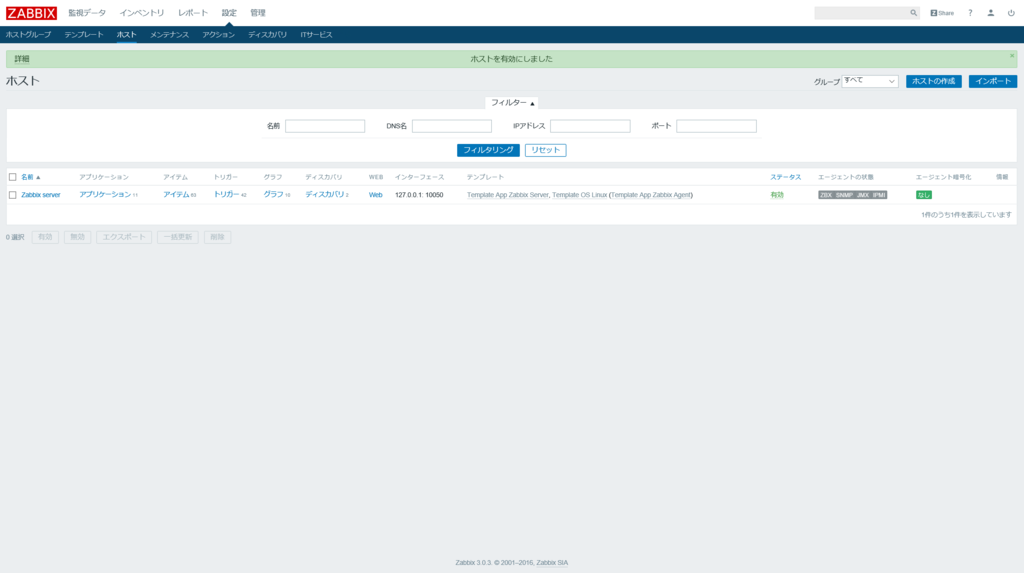
Task: Click the SNMP status badge
Action: pos(844,195)
